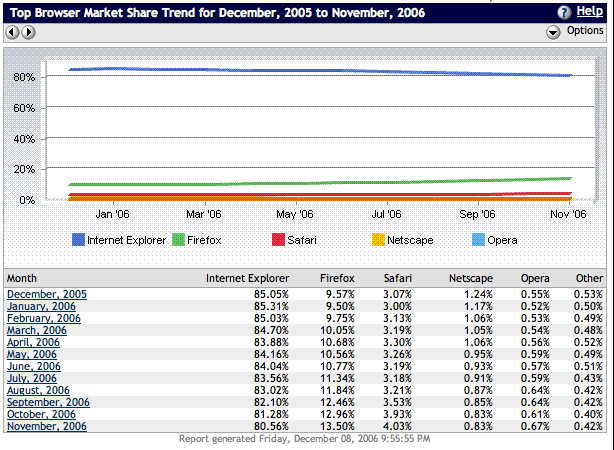
Task: Open the February, 2006 report link
Action: 44,318
